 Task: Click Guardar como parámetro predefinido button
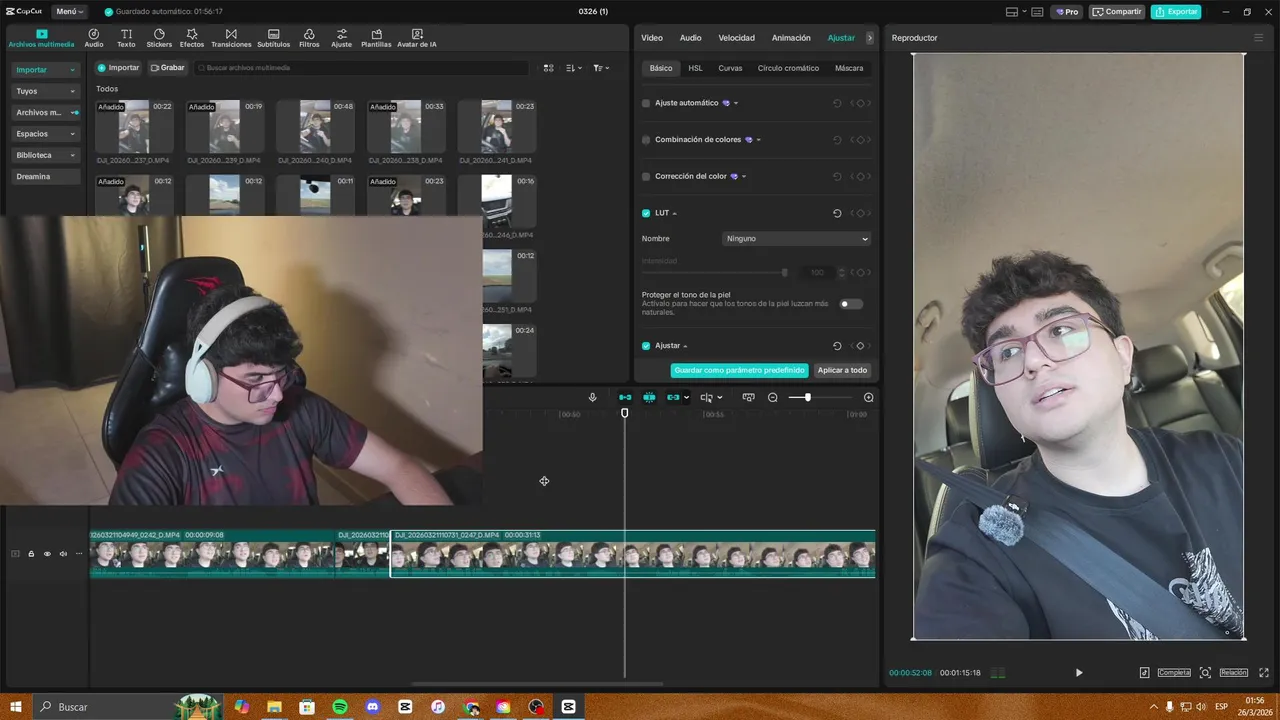click(x=739, y=370)
